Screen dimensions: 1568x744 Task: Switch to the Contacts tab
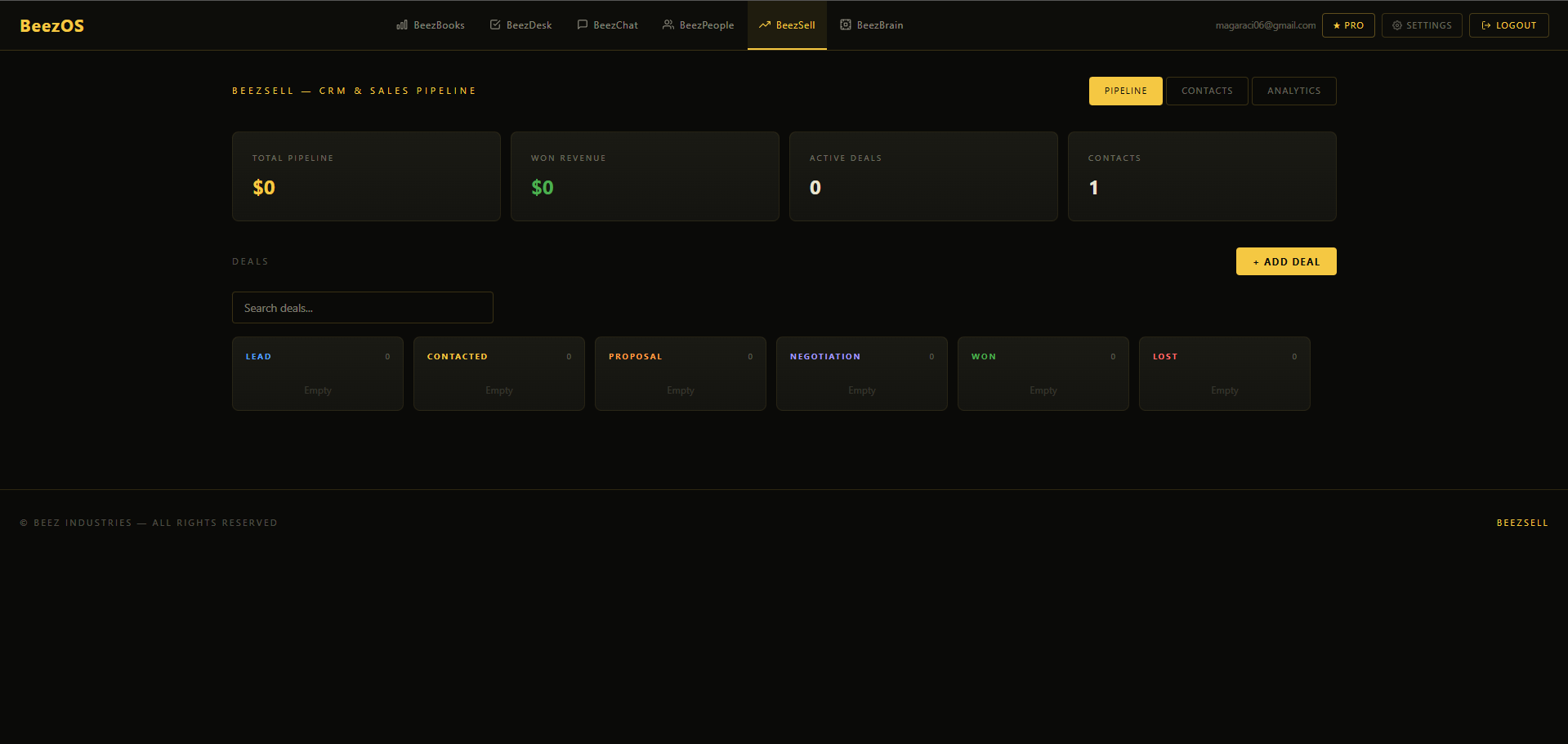pyautogui.click(x=1207, y=91)
